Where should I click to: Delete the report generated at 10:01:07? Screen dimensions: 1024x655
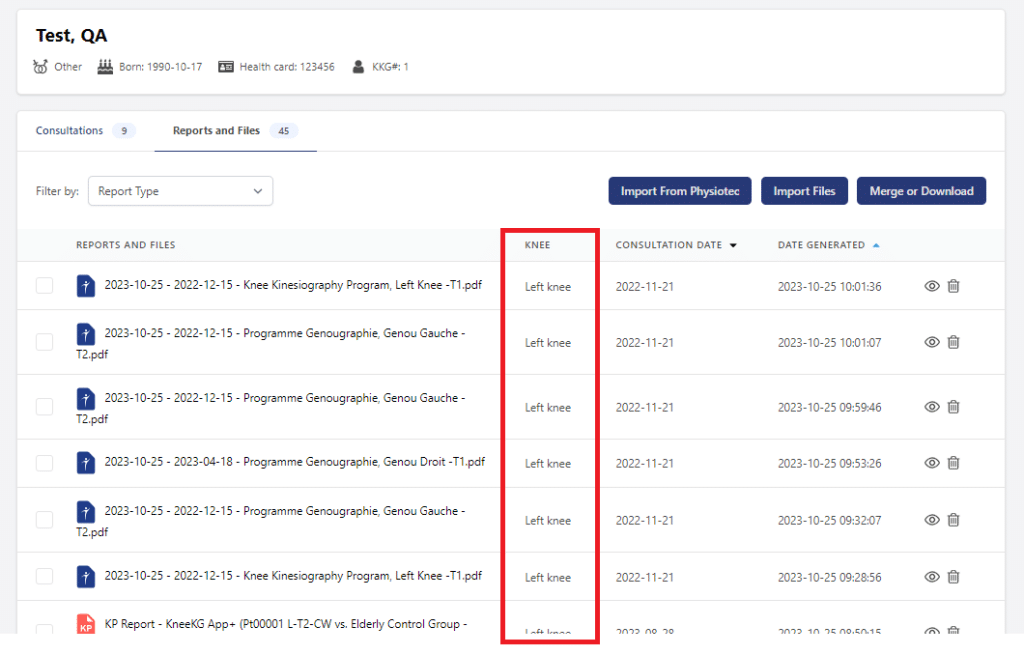[x=953, y=342]
